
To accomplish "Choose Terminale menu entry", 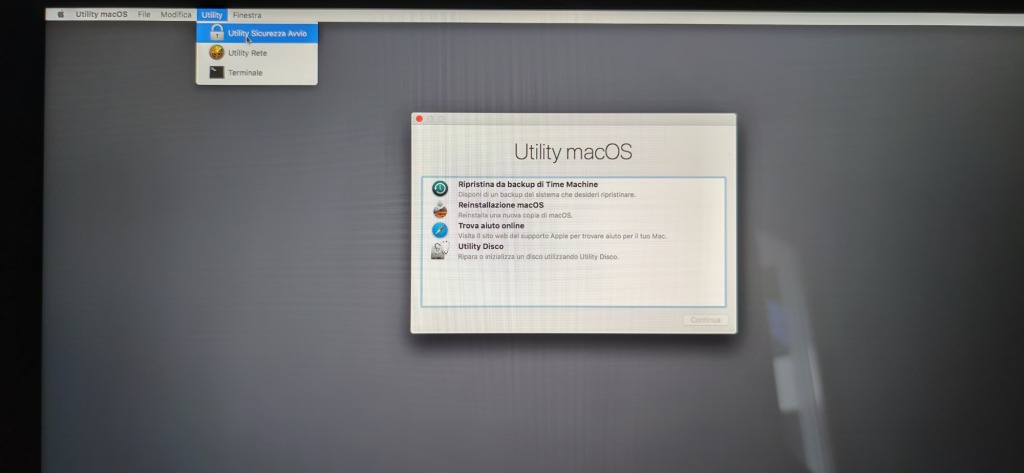I will click(x=257, y=73).
